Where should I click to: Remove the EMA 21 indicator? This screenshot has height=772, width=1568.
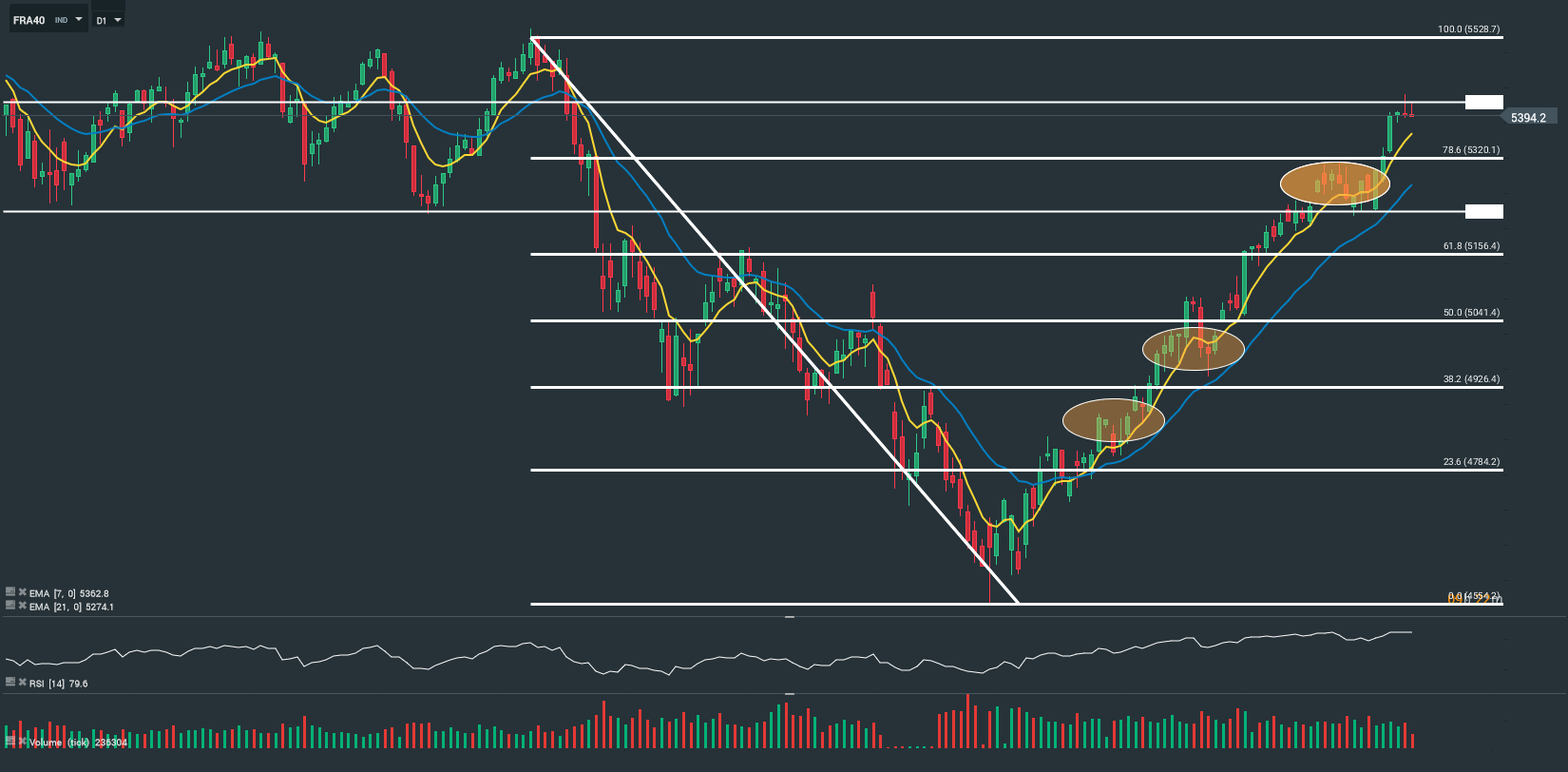[x=22, y=606]
